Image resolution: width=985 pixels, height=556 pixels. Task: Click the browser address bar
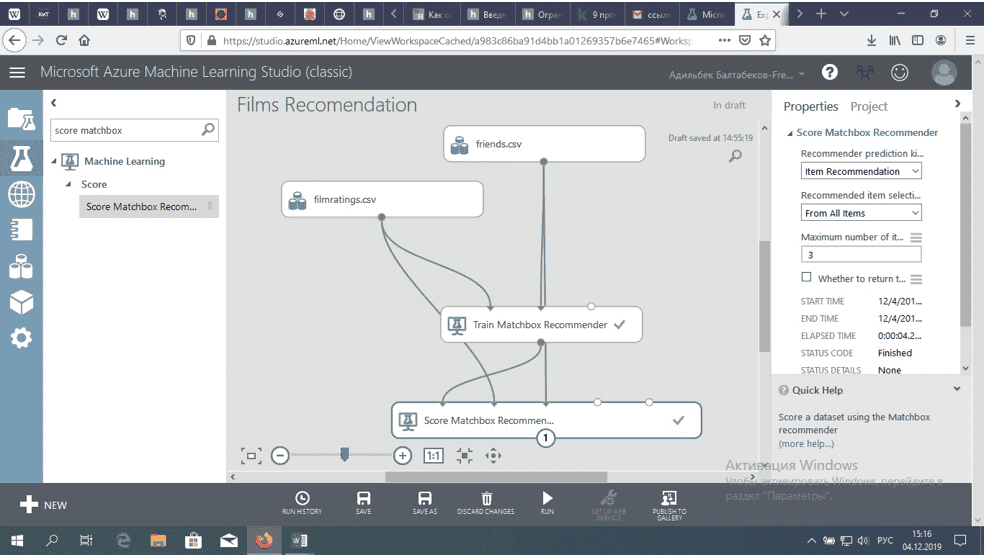point(459,40)
